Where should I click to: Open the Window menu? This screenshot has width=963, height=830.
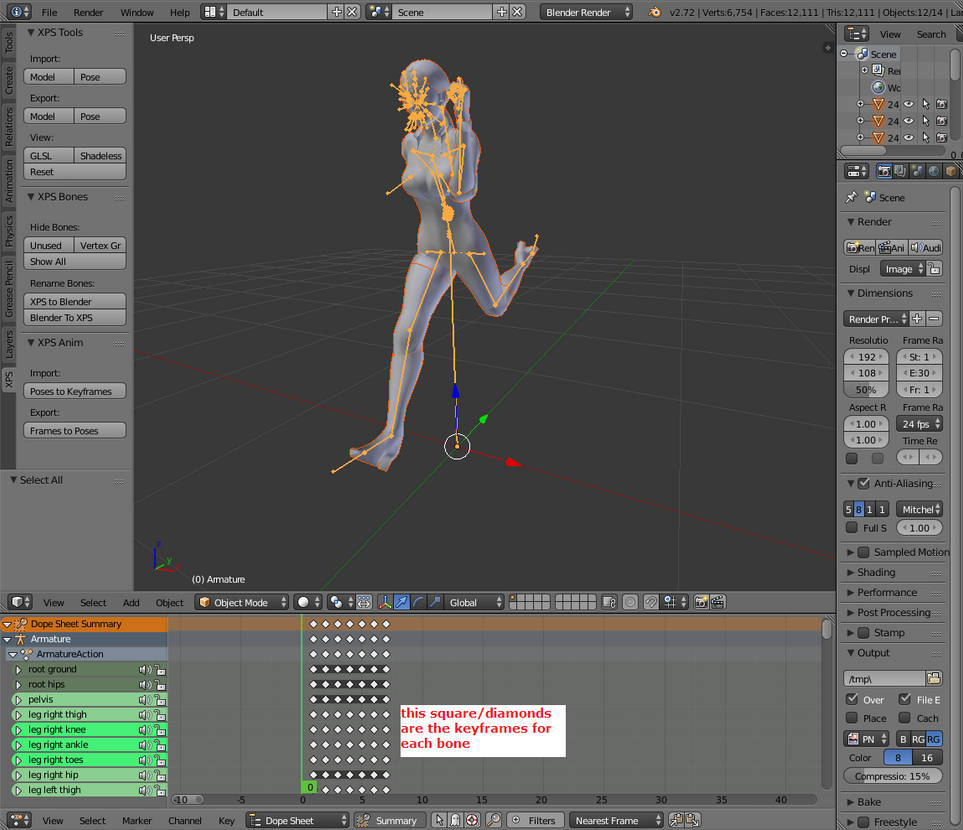[x=137, y=12]
